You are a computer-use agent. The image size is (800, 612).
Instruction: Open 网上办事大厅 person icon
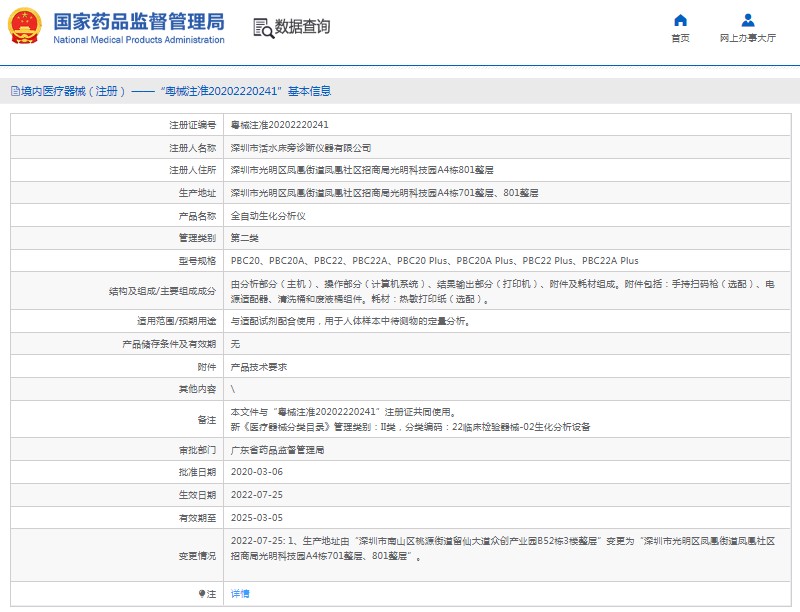point(748,20)
